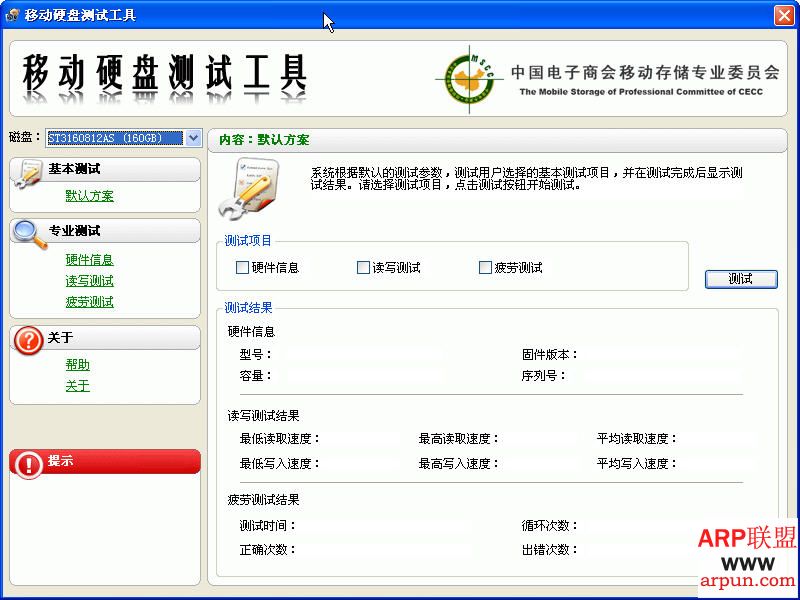
Task: Enable the 读写测试 checkbox
Action: point(363,267)
